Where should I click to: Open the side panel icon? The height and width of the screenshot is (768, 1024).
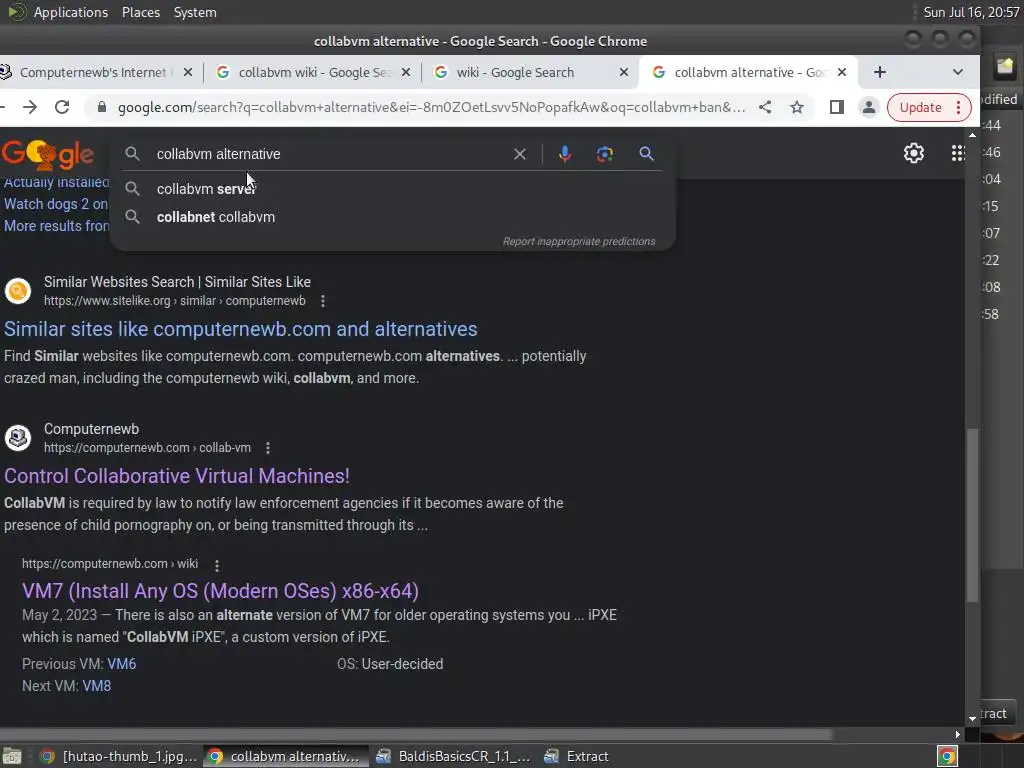coord(837,107)
